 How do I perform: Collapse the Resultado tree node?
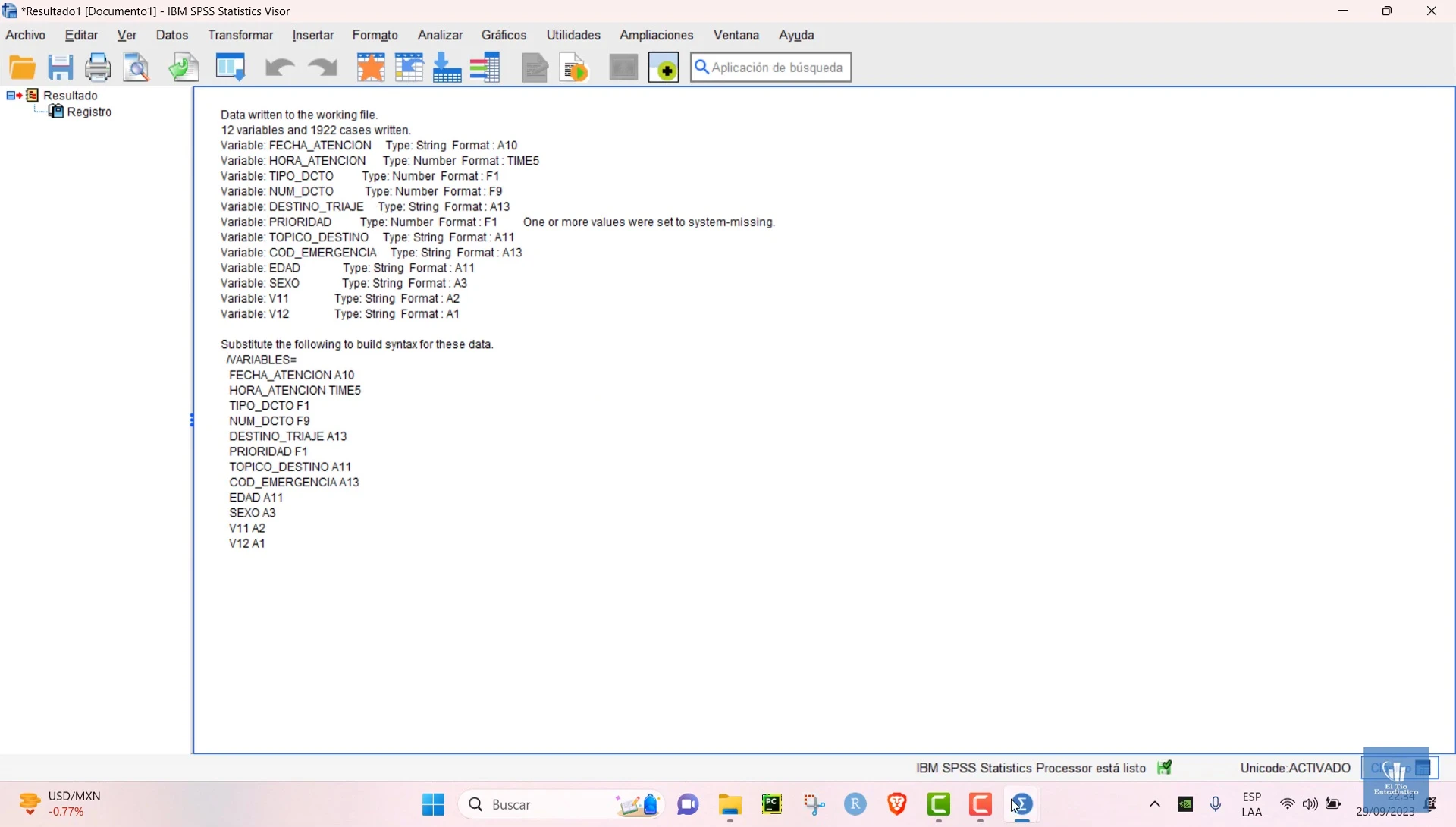11,96
